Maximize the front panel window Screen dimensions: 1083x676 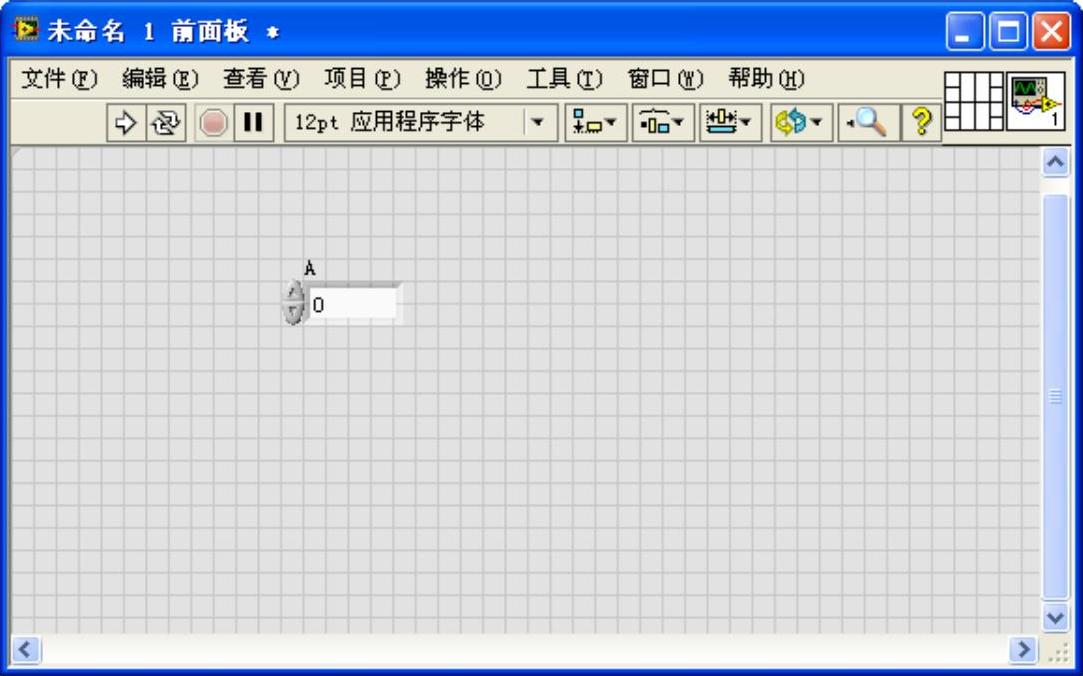pyautogui.click(x=1008, y=31)
